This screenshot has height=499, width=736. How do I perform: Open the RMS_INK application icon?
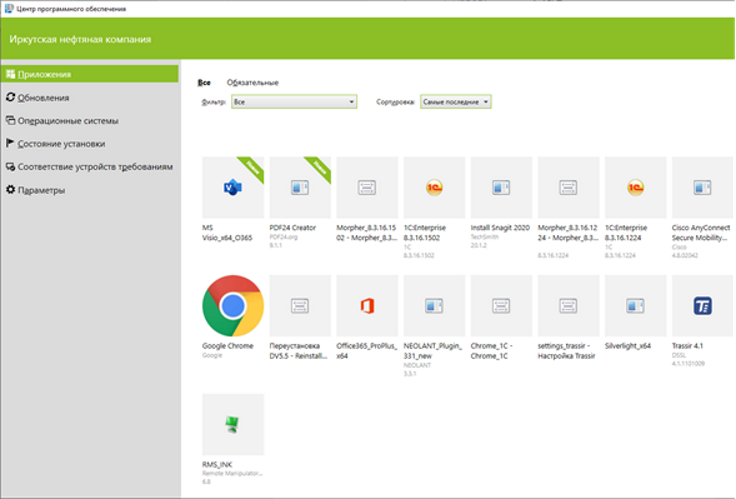(x=233, y=424)
